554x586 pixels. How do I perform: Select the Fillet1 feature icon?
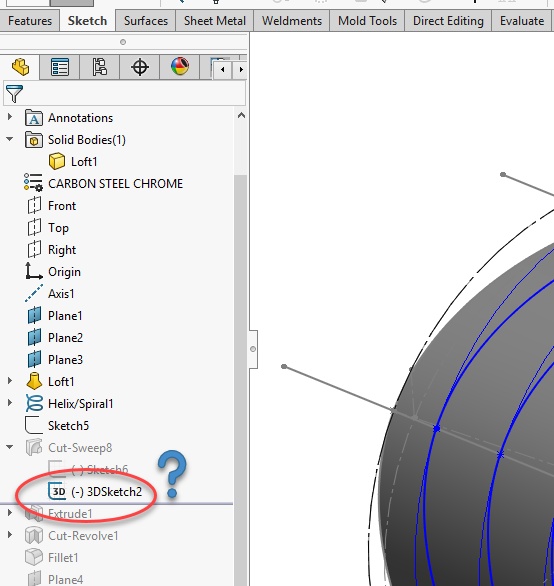pos(34,558)
